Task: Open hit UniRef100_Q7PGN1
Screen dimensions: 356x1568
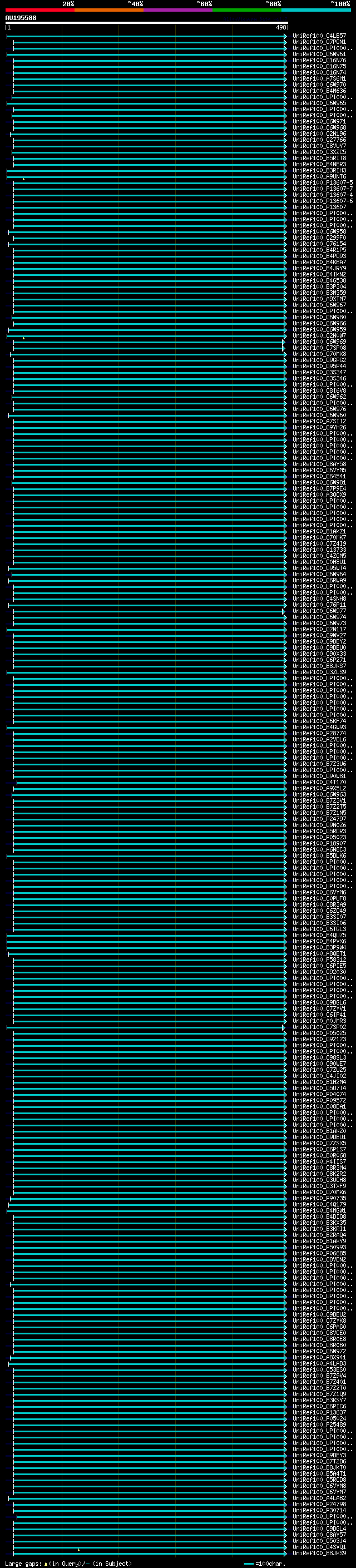Action: [x=319, y=42]
